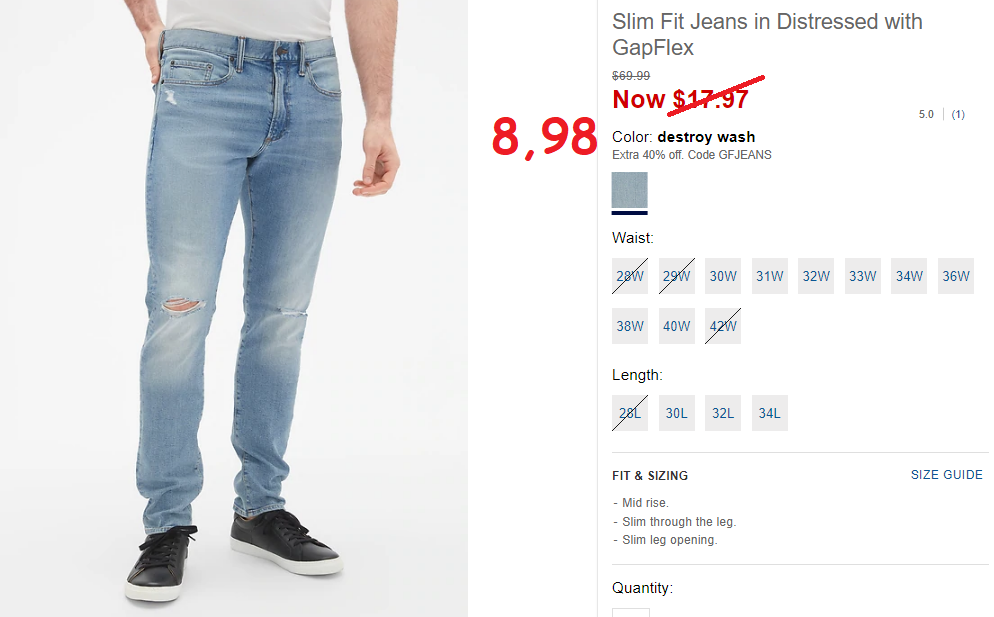The height and width of the screenshot is (617, 994).
Task: Choose waist size 30W
Action: [x=723, y=276]
